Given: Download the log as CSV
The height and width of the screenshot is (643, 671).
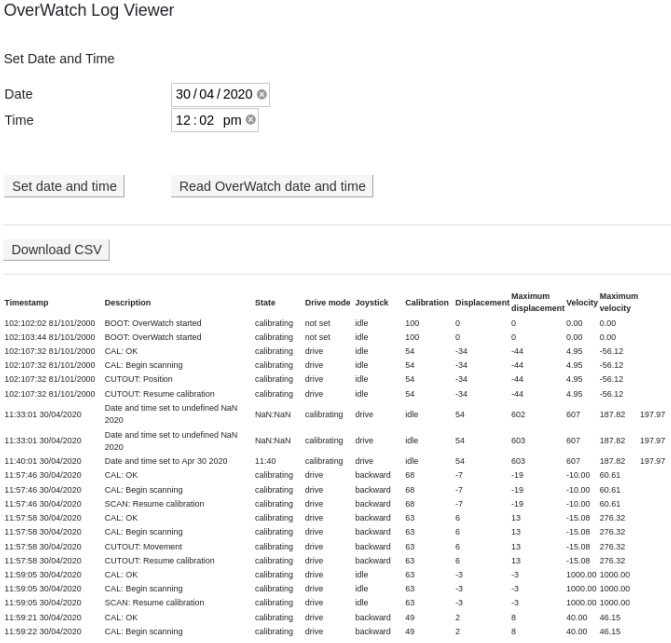Looking at the screenshot, I should [x=56, y=249].
